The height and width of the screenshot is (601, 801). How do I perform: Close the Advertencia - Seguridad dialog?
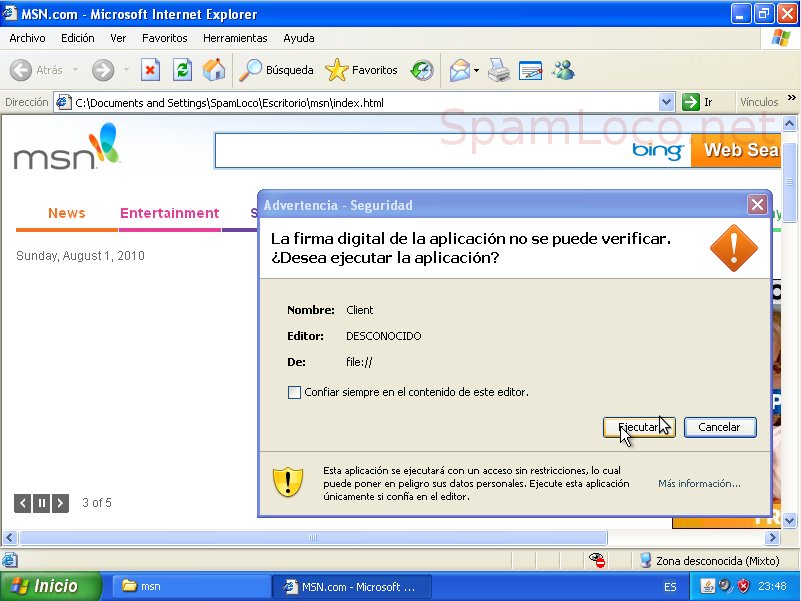pos(757,205)
